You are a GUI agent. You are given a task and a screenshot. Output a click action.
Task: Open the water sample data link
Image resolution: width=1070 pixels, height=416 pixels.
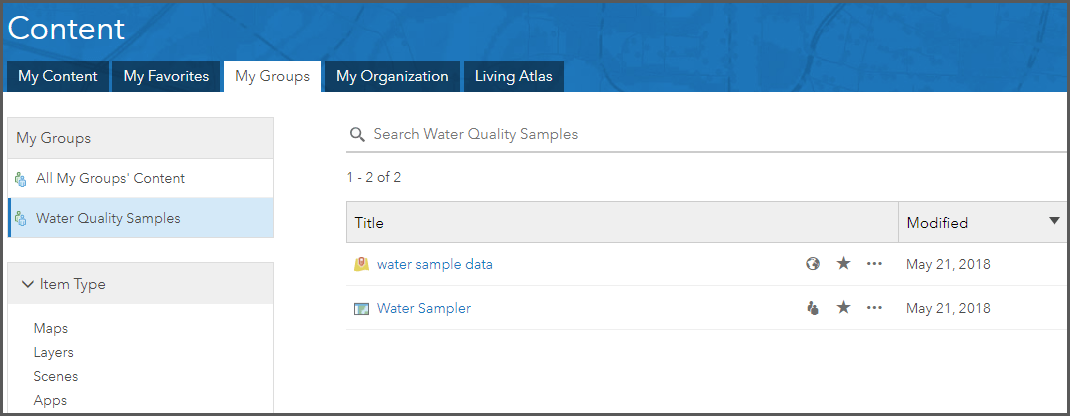(434, 265)
